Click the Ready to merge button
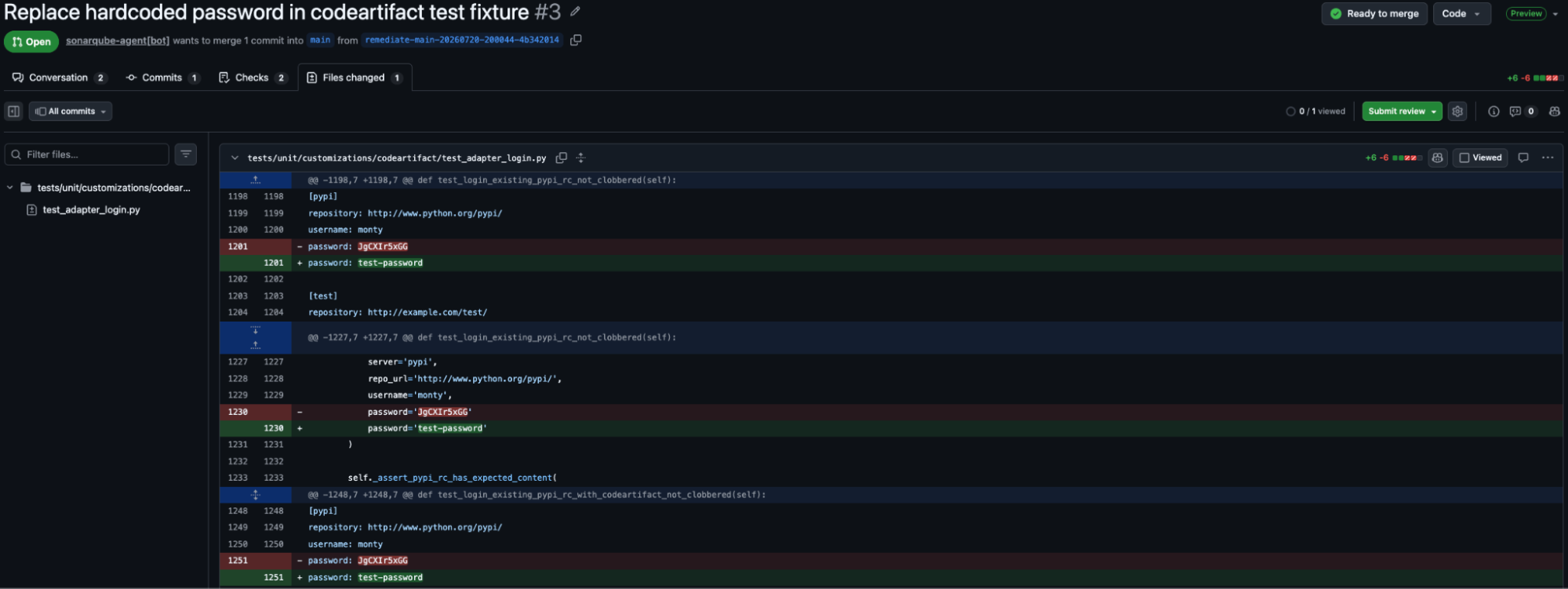Image resolution: width=1568 pixels, height=589 pixels. [x=1375, y=13]
